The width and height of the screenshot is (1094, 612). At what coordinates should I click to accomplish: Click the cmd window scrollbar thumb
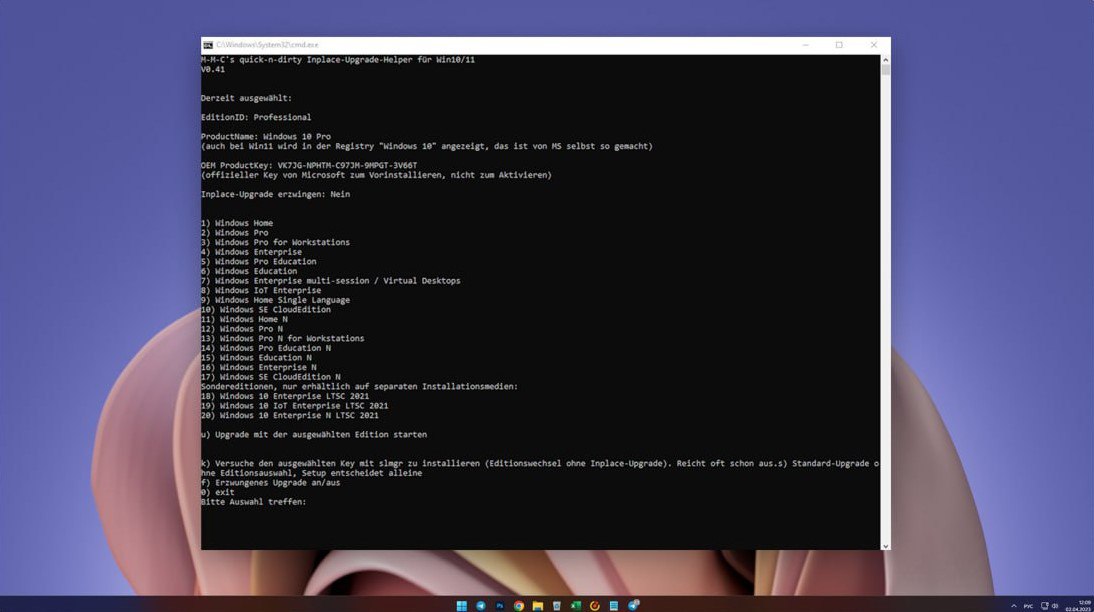(x=885, y=70)
